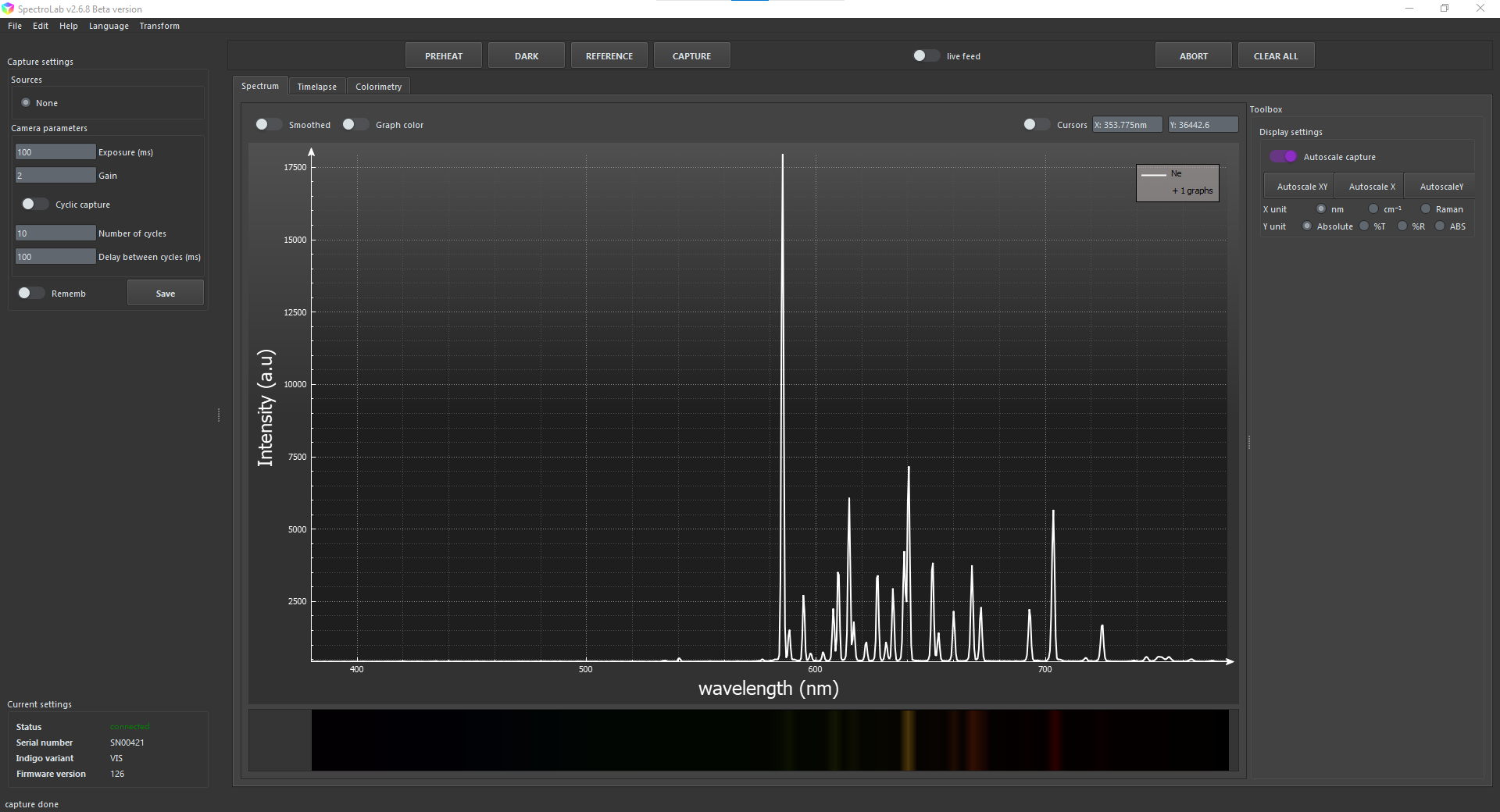Screen dimensions: 1500x812
Task: Open the Language menu
Action: tap(109, 26)
